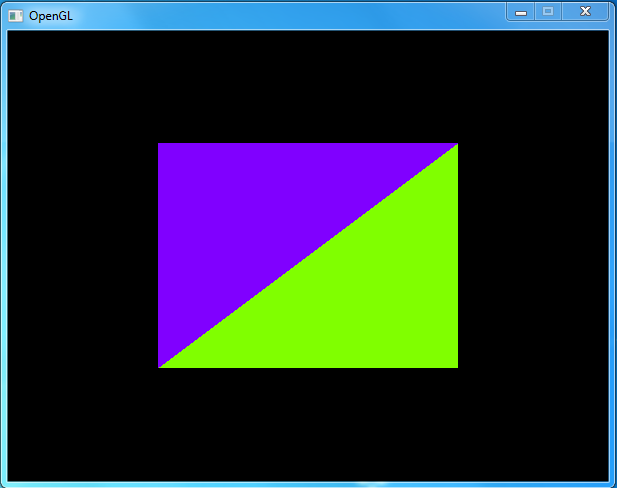Click the black area left of purple triangle
This screenshot has width=617, height=488.
pyautogui.click(x=80, y=255)
